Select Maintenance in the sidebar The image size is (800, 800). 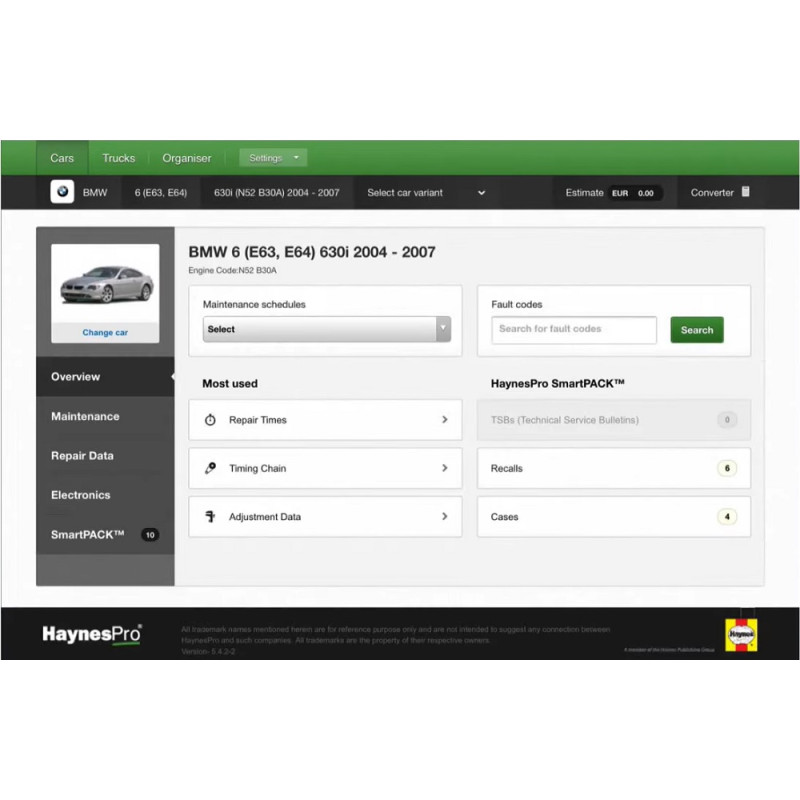pos(85,416)
